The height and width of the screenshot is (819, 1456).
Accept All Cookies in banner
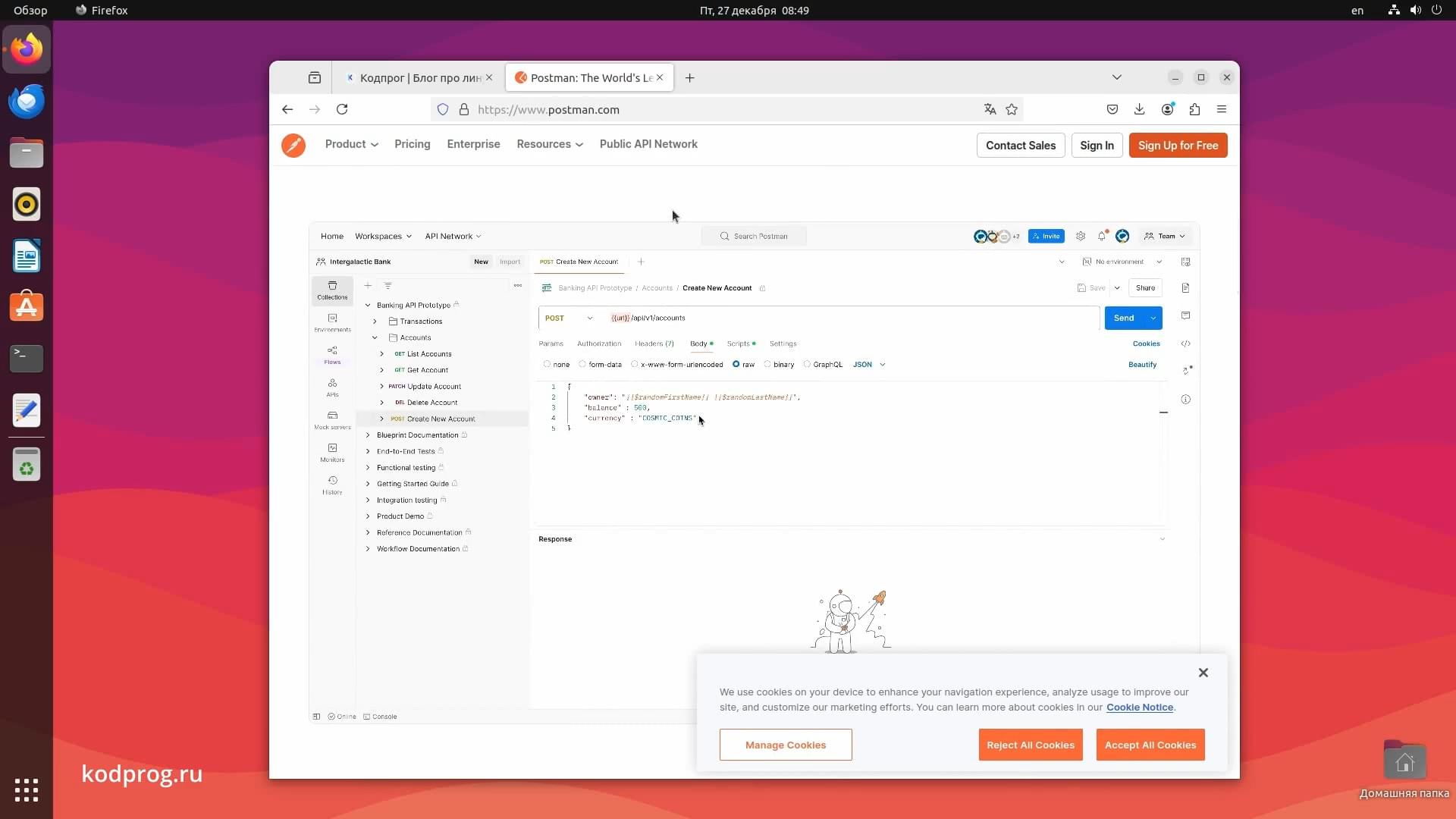(x=1150, y=745)
